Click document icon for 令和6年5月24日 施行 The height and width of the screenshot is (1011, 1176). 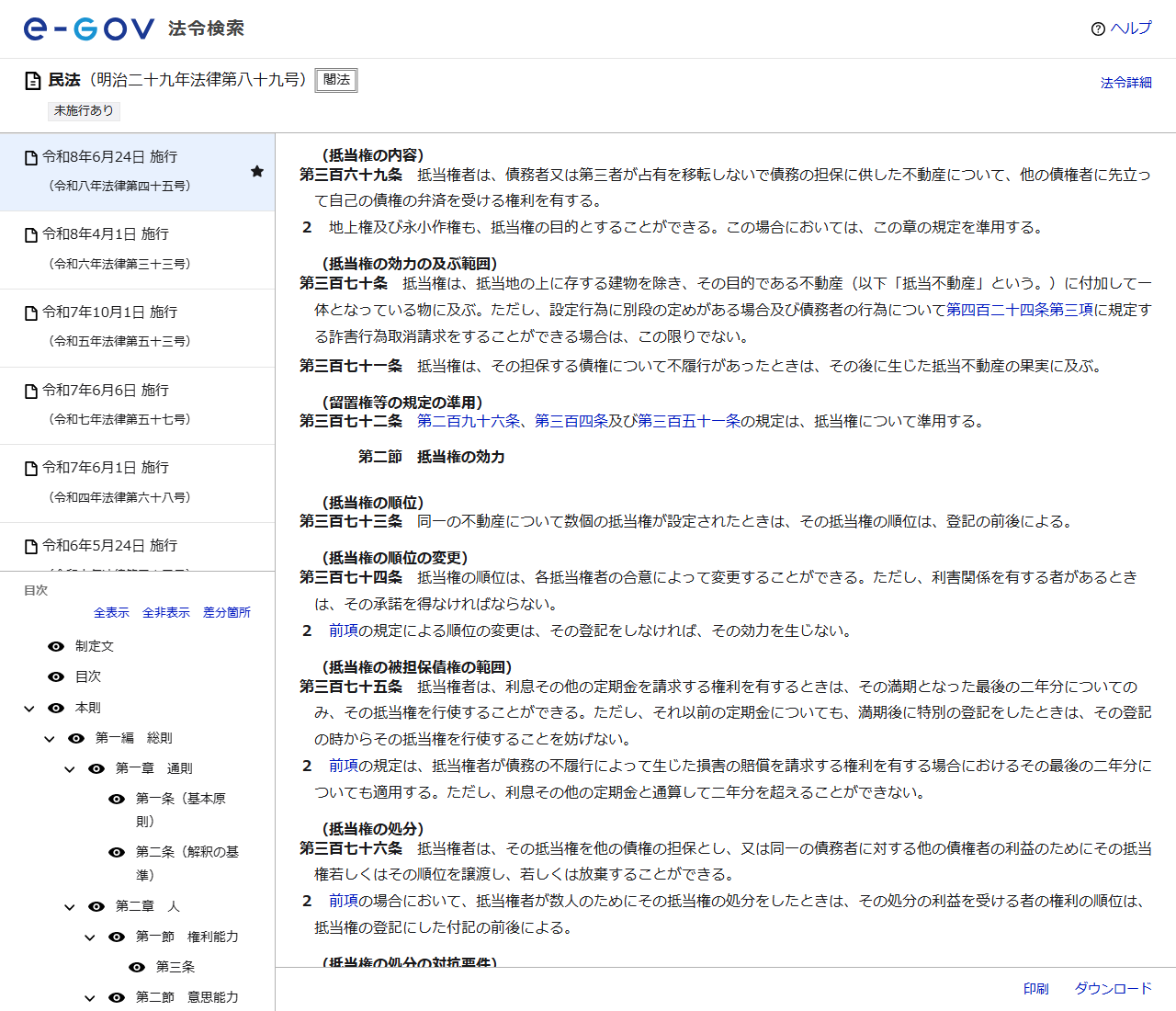(x=31, y=547)
